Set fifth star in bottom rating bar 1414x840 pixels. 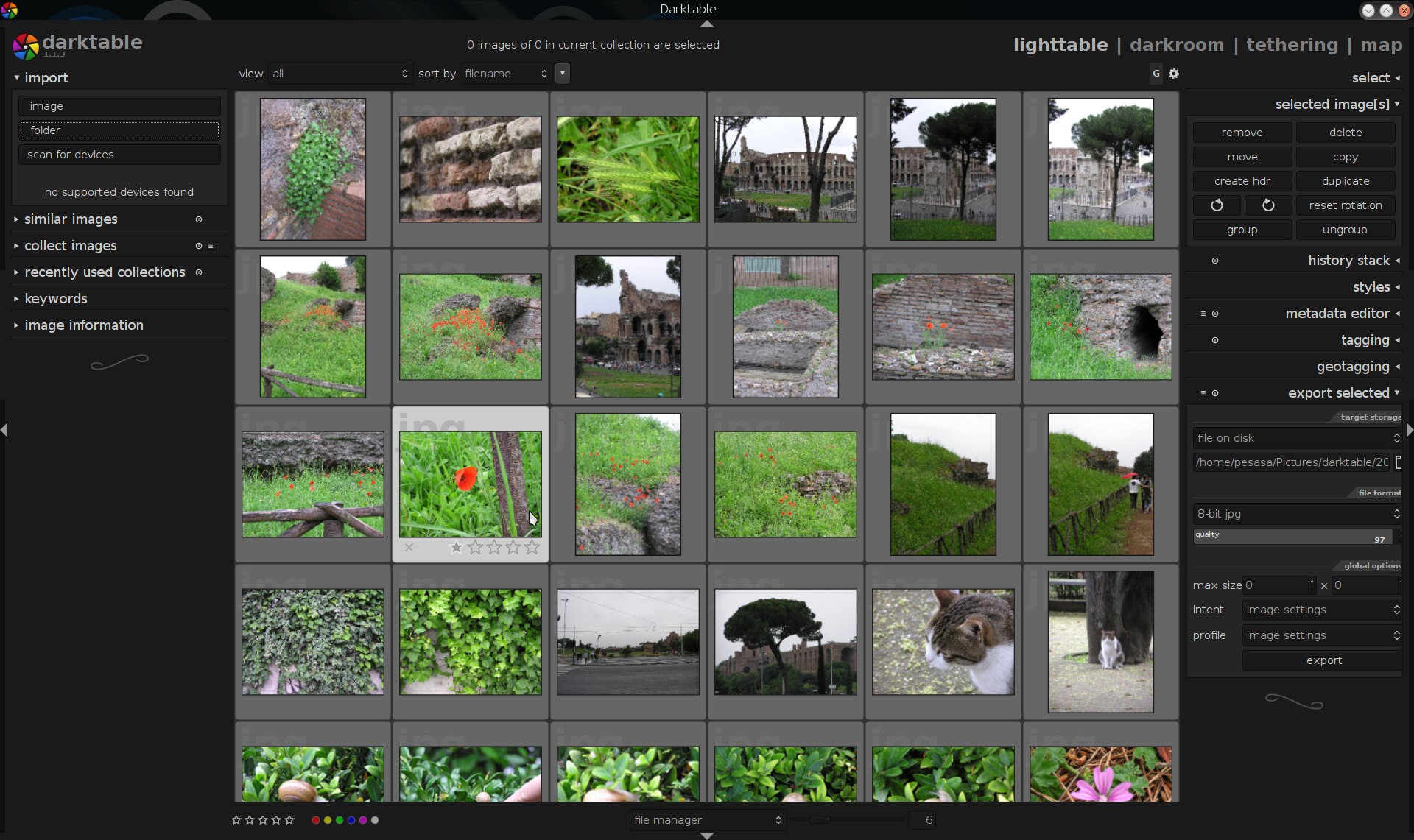(x=289, y=820)
